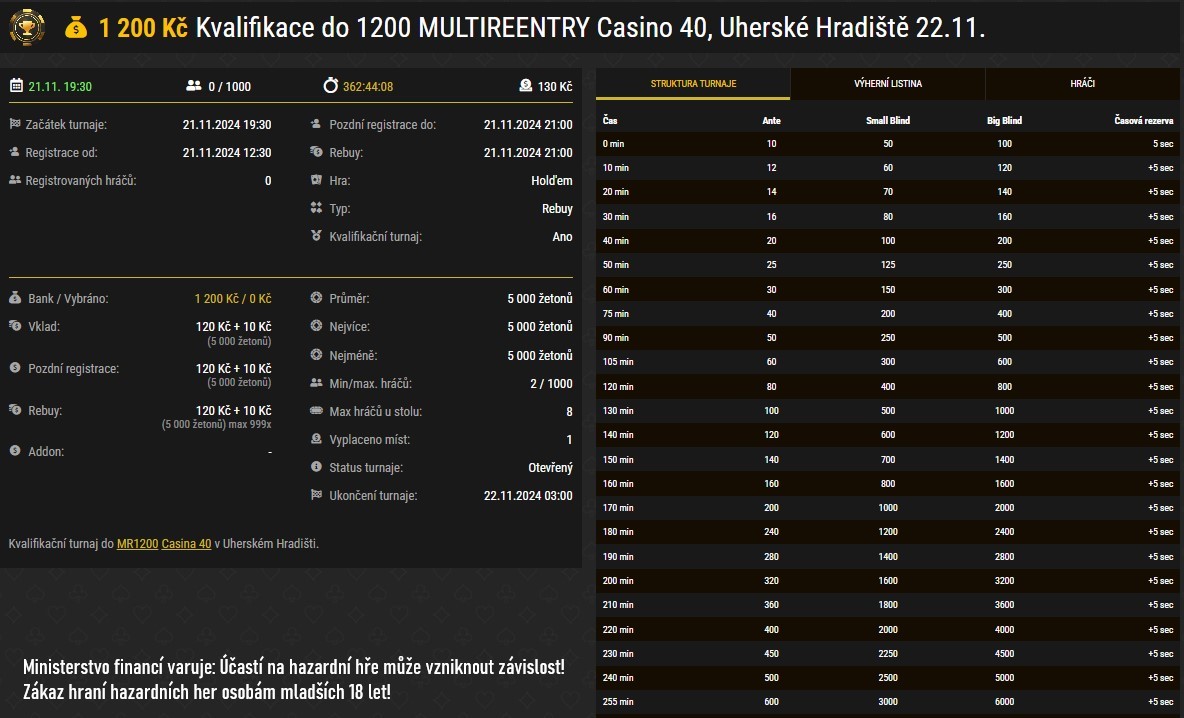The height and width of the screenshot is (718, 1184).
Task: Click the Small Blind column header
Action: pos(888,121)
